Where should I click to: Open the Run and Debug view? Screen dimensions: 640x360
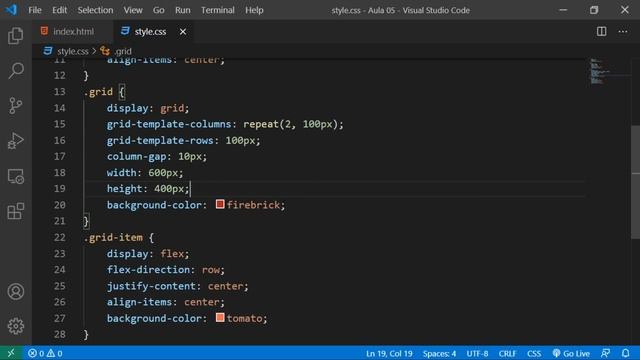click(x=16, y=140)
